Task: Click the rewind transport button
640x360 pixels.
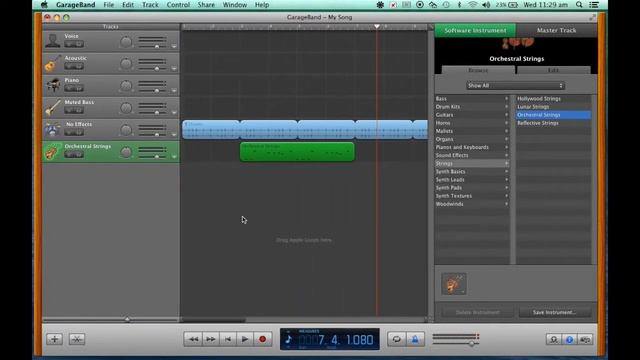Action: (x=193, y=339)
